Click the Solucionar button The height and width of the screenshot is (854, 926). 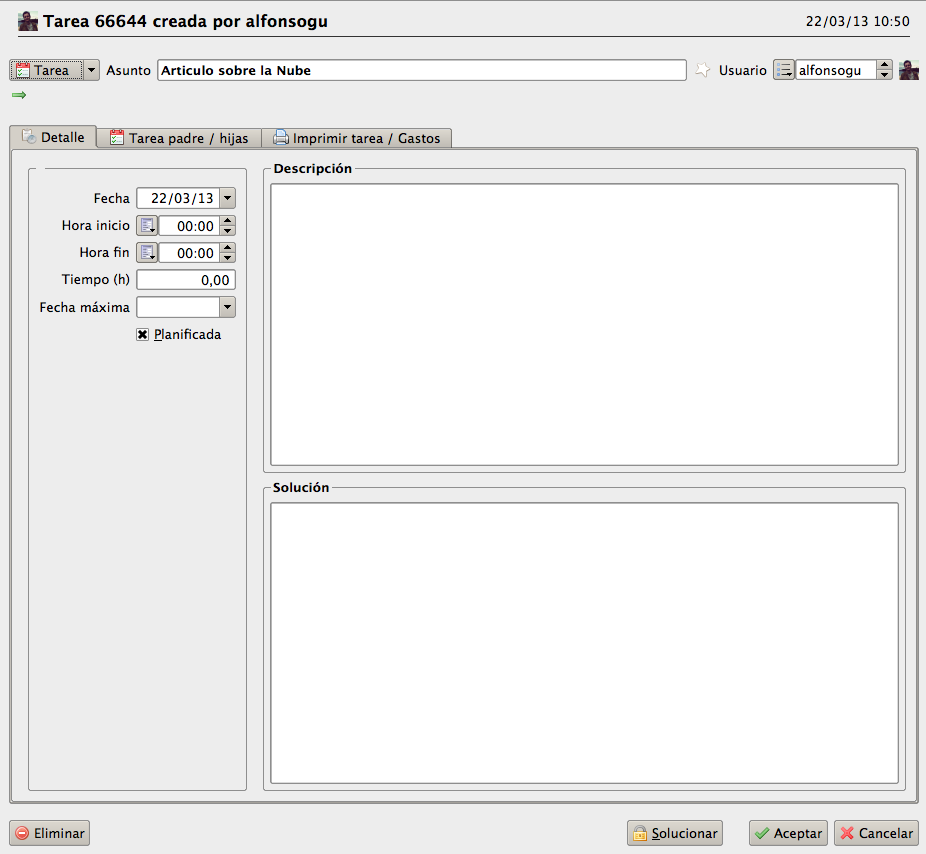point(675,833)
